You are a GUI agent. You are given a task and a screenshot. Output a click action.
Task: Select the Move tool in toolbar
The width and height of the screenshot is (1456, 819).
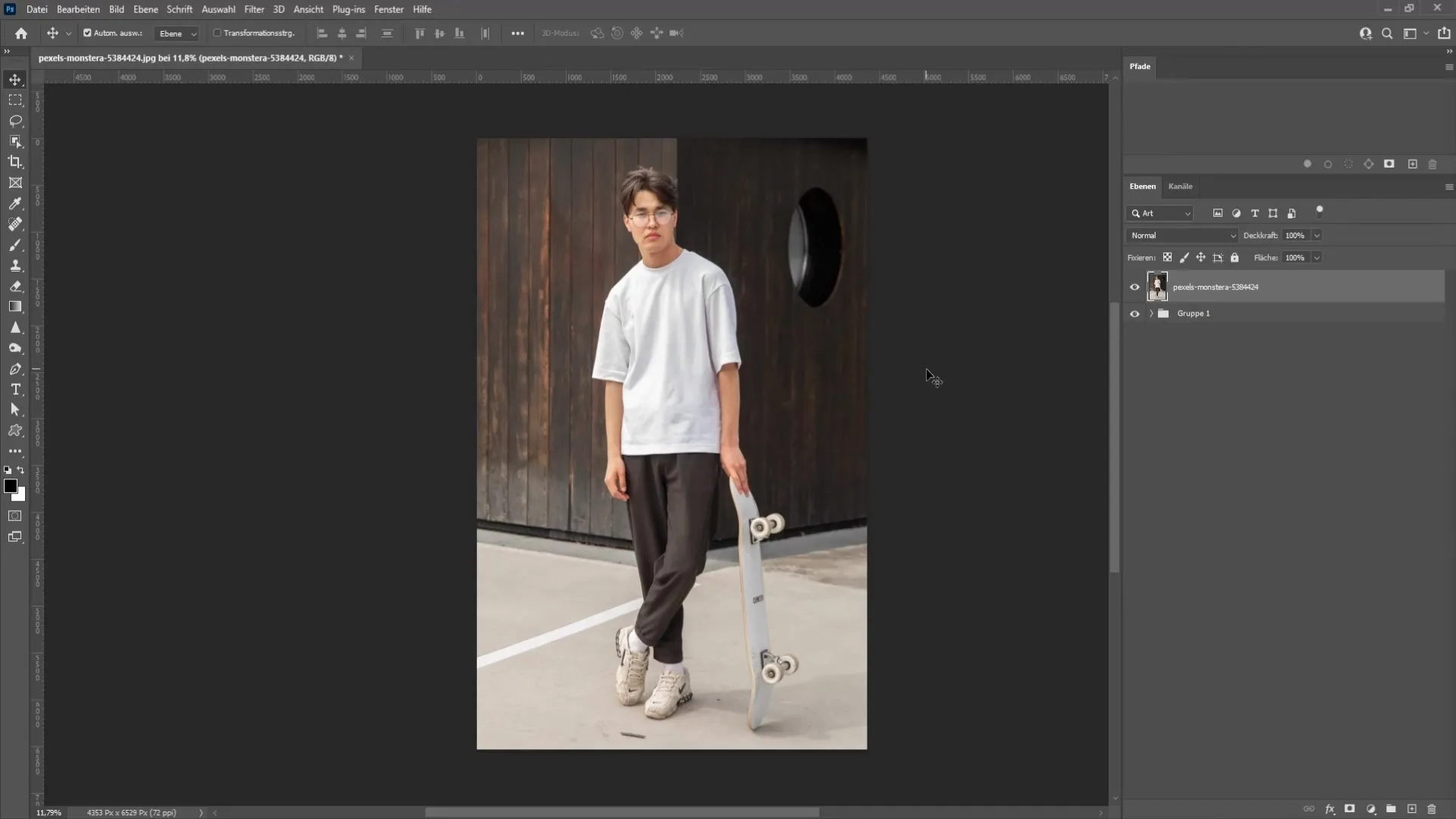pyautogui.click(x=15, y=79)
